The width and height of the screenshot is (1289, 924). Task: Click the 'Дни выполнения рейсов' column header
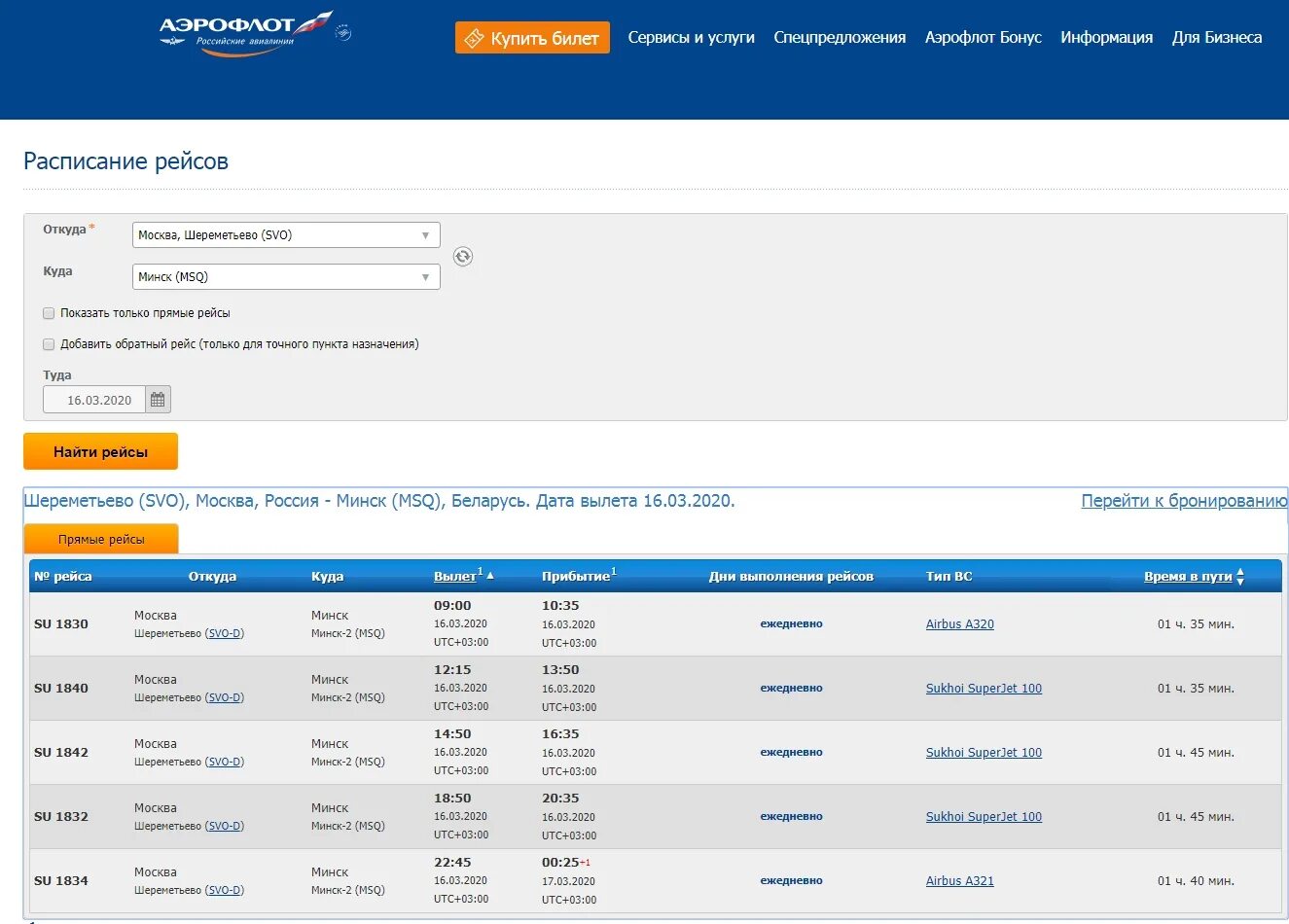(x=791, y=577)
